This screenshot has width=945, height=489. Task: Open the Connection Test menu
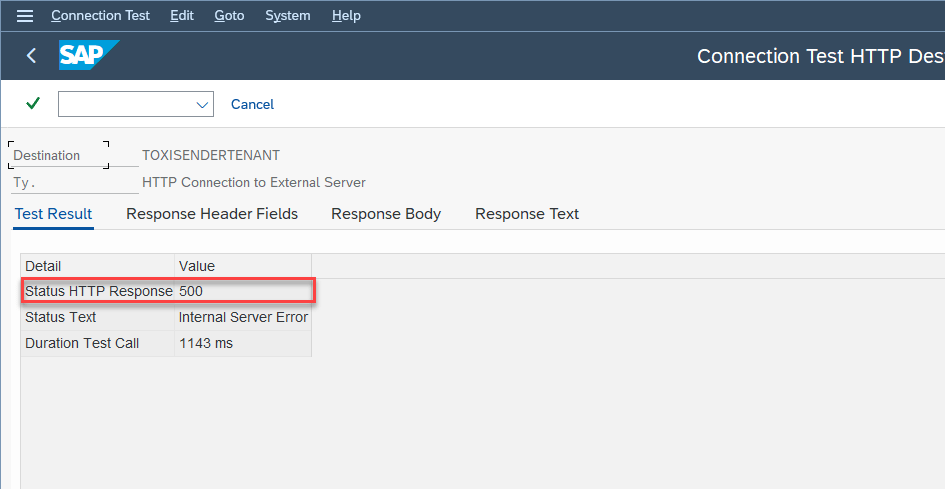[100, 16]
